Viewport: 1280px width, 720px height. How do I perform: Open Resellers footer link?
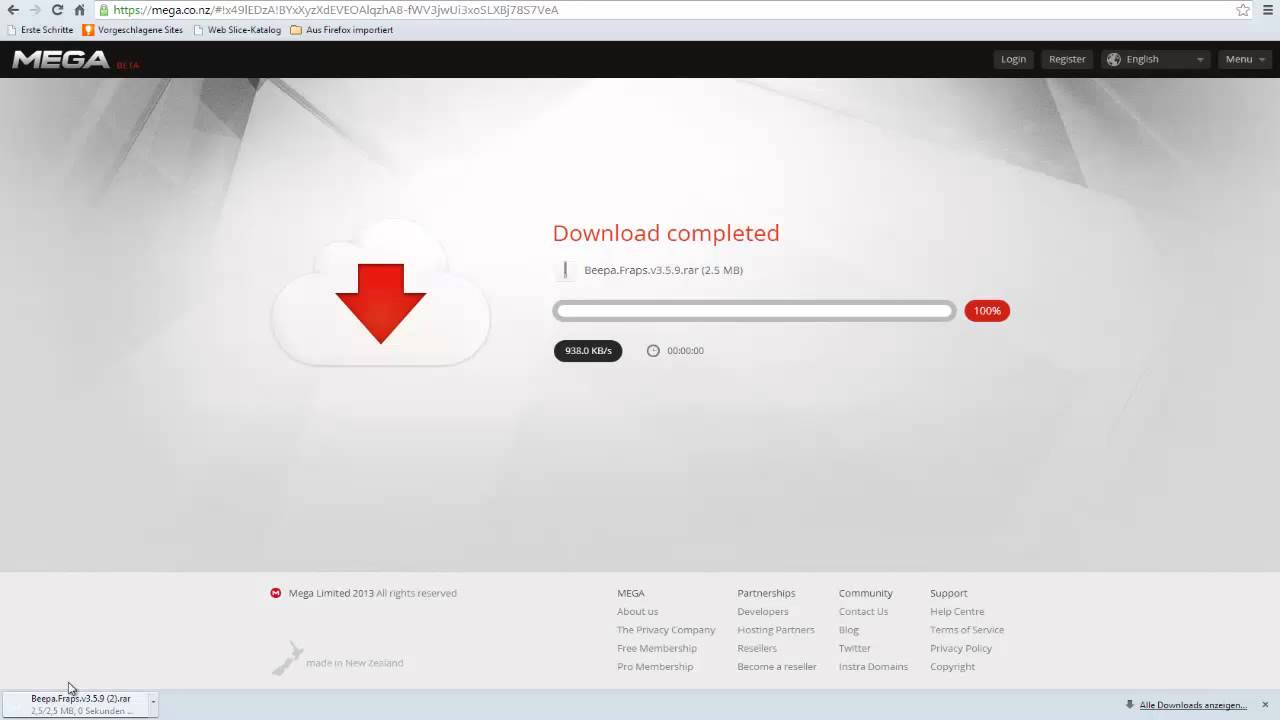pos(757,648)
